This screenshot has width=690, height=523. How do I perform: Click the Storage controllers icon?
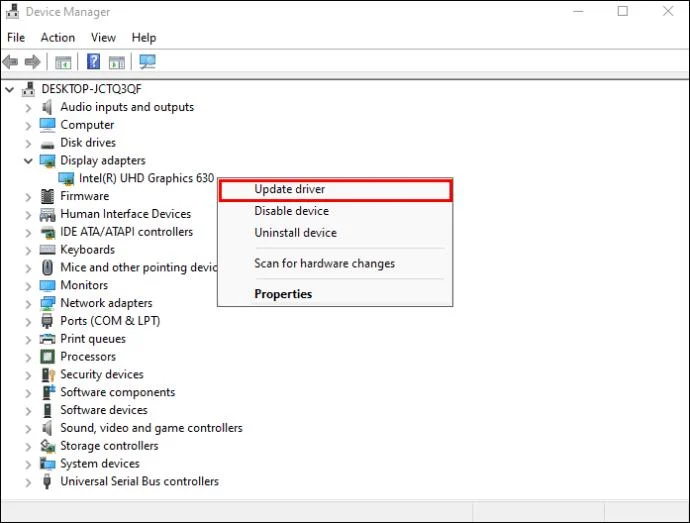47,446
